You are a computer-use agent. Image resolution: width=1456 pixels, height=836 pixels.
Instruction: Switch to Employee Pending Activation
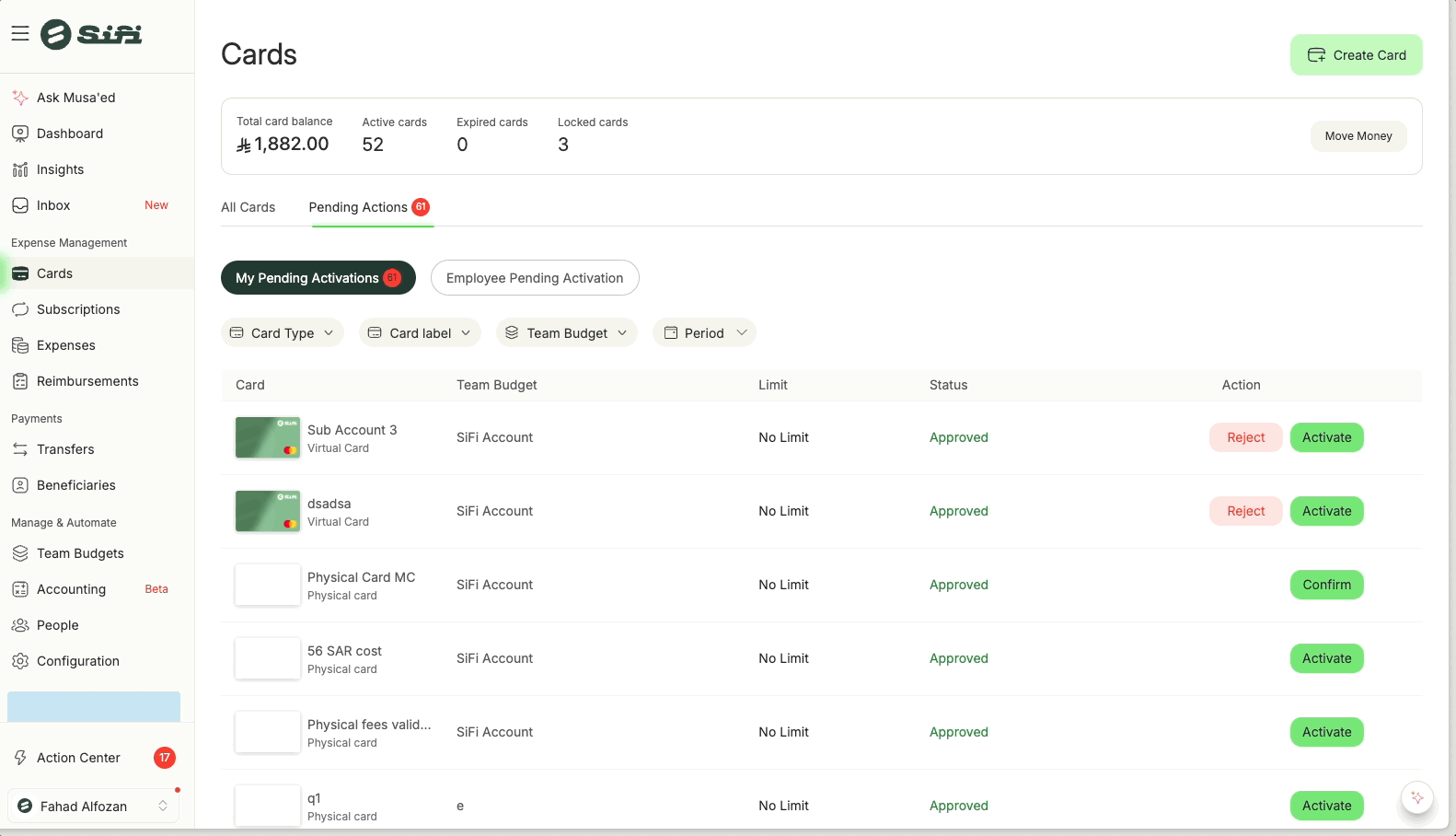tap(535, 278)
